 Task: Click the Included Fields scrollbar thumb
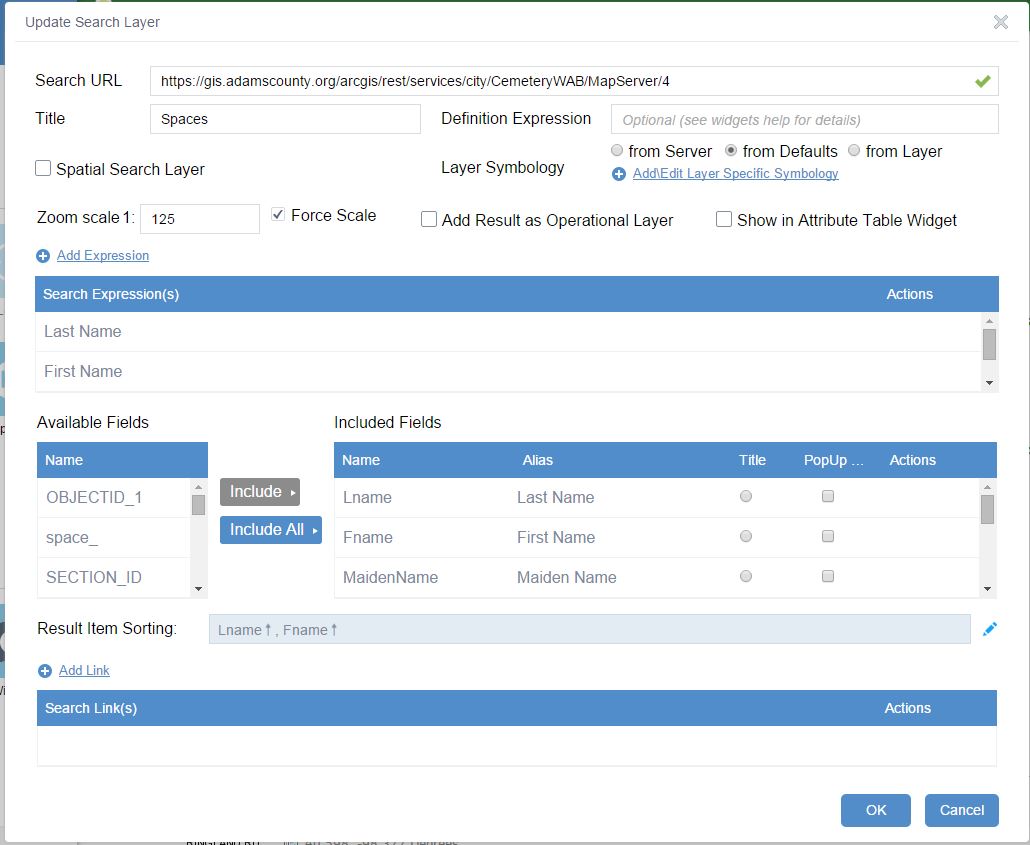[x=987, y=509]
